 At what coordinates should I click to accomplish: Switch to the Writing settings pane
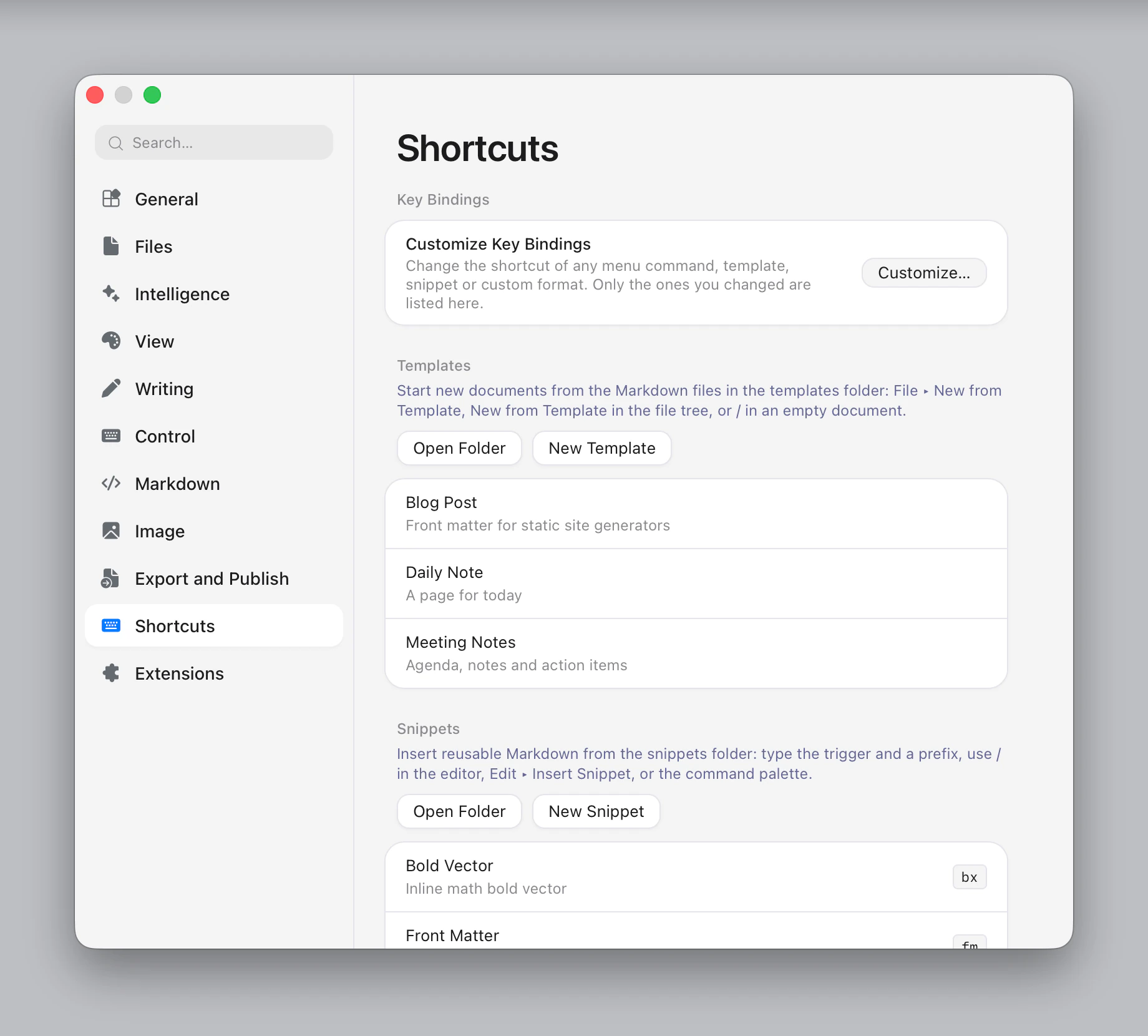[x=214, y=388]
